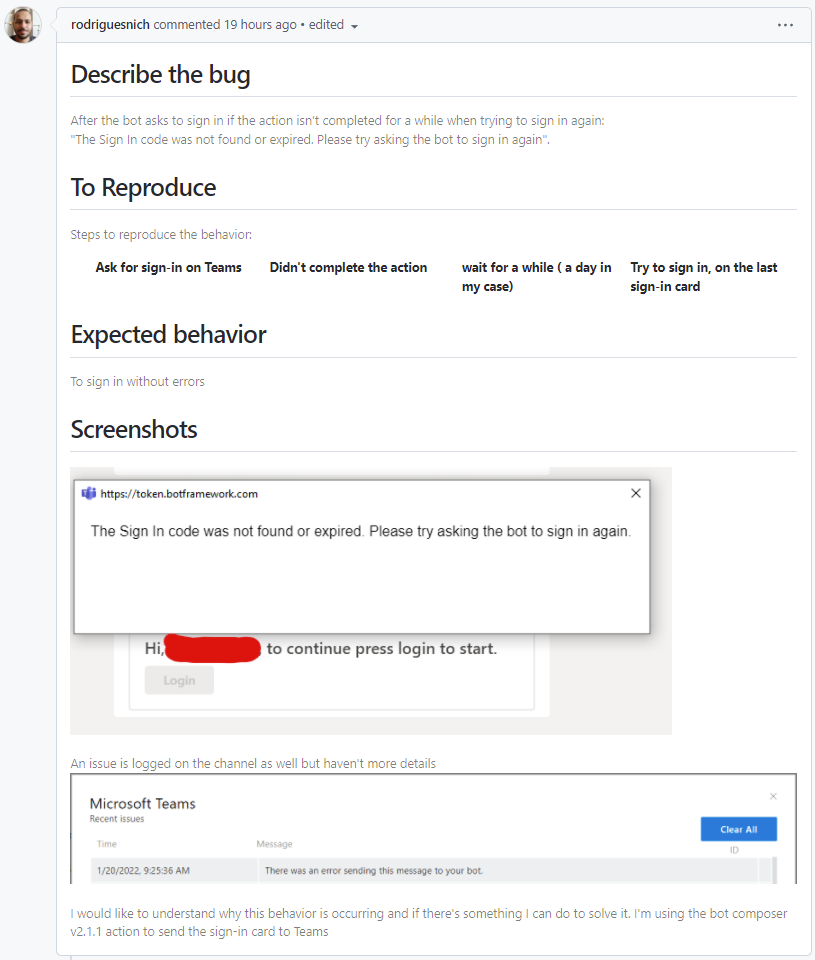Click the Message column header
Image resolution: width=815 pixels, height=960 pixels.
point(274,844)
